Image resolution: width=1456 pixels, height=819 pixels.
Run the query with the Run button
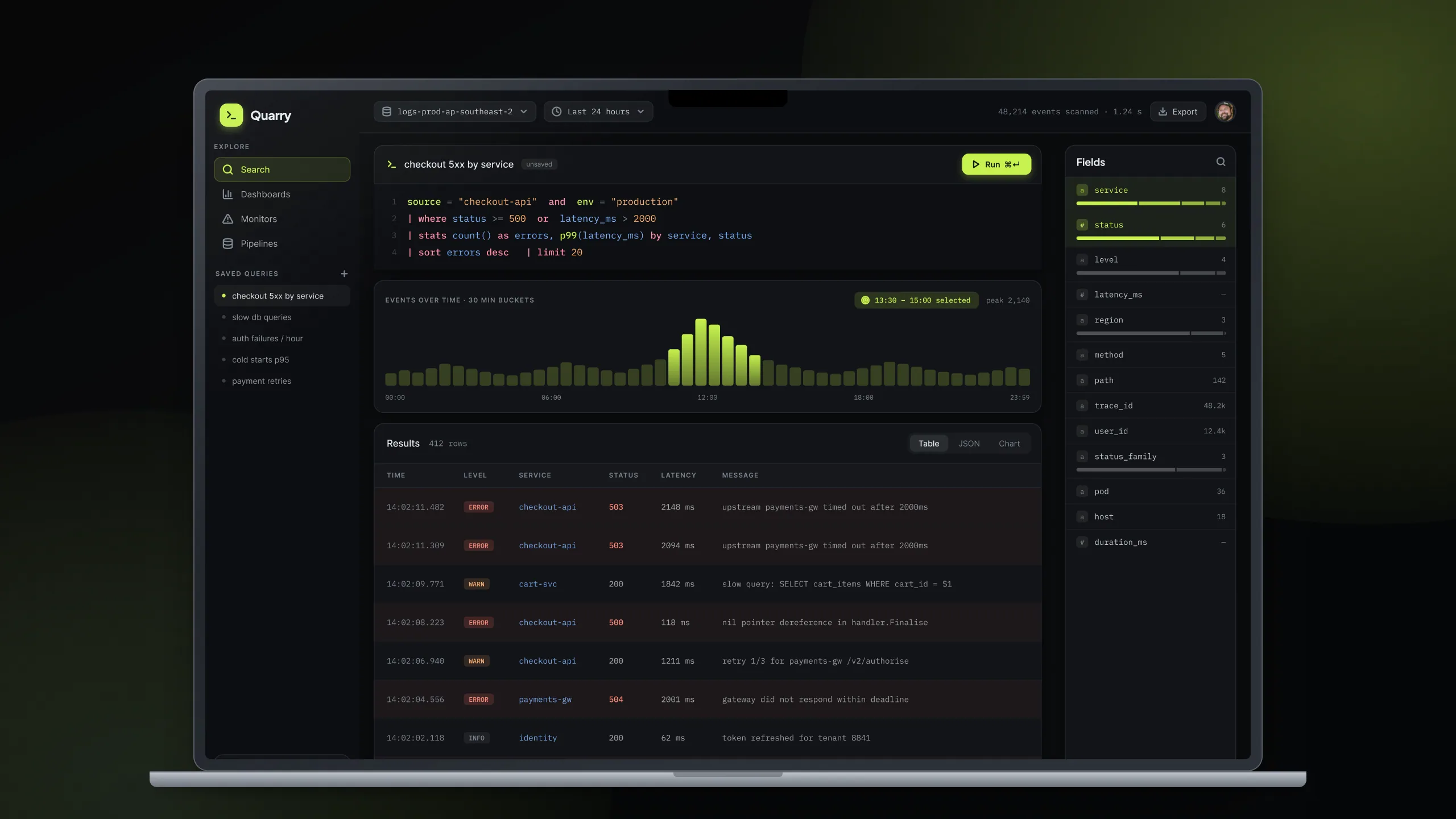click(996, 164)
